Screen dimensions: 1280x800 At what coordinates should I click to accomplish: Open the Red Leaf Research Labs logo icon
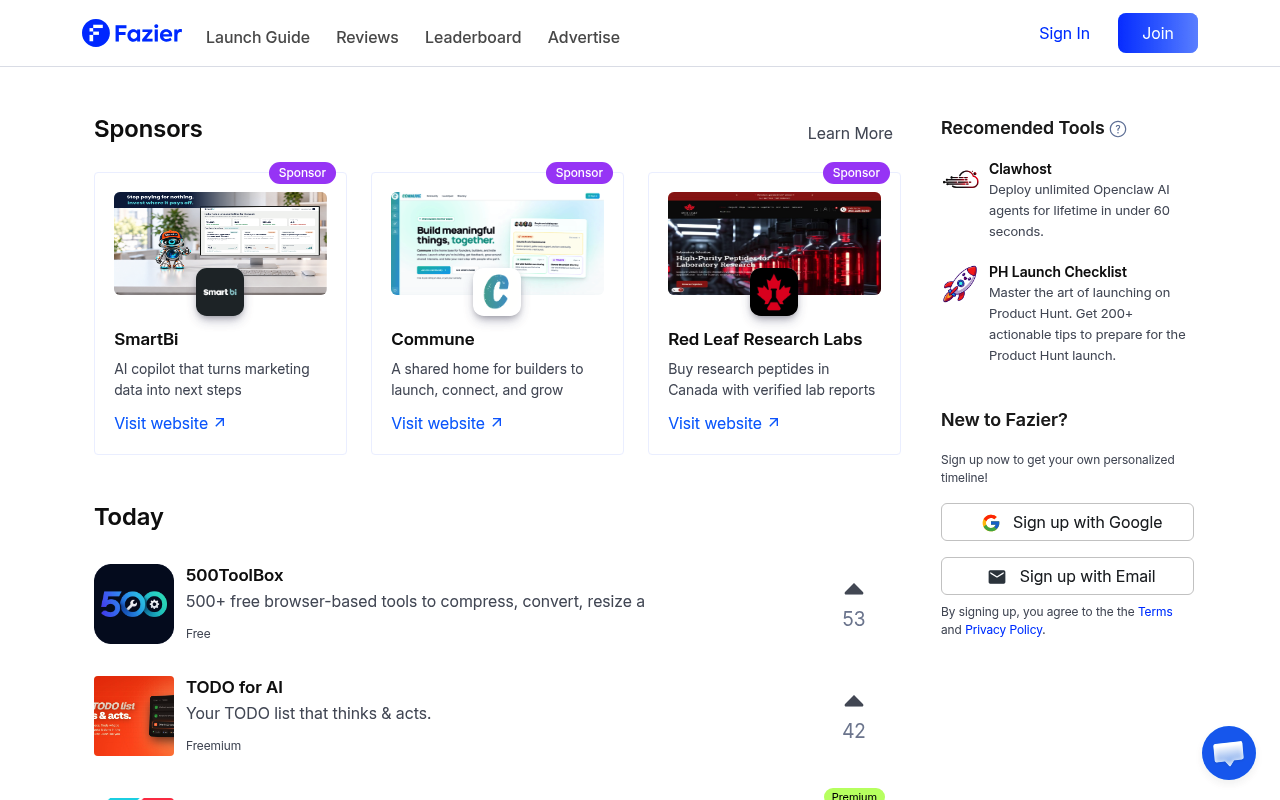774,292
